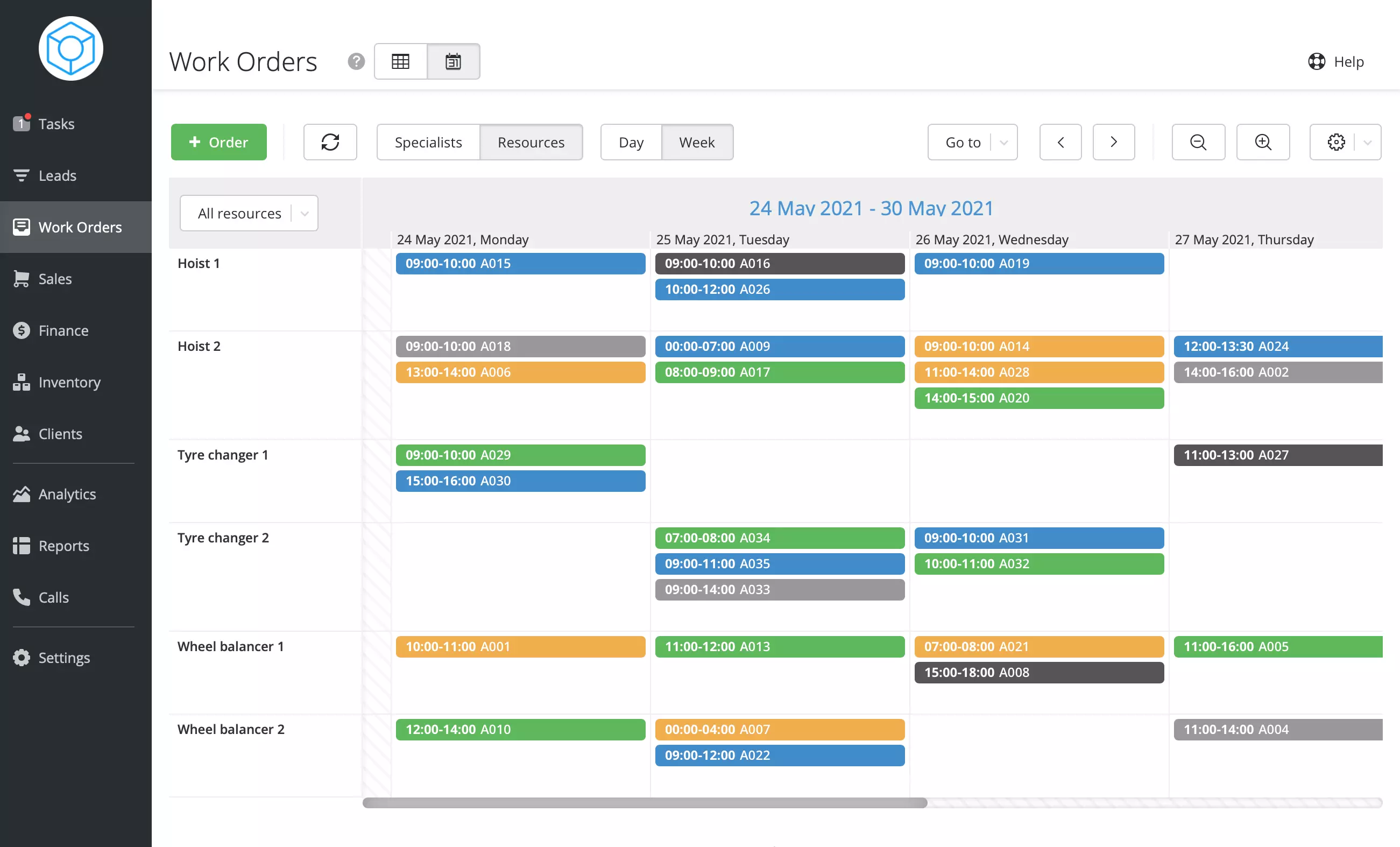This screenshot has width=1400, height=847.
Task: Select Wheel balancer 2 row label
Action: (x=231, y=729)
